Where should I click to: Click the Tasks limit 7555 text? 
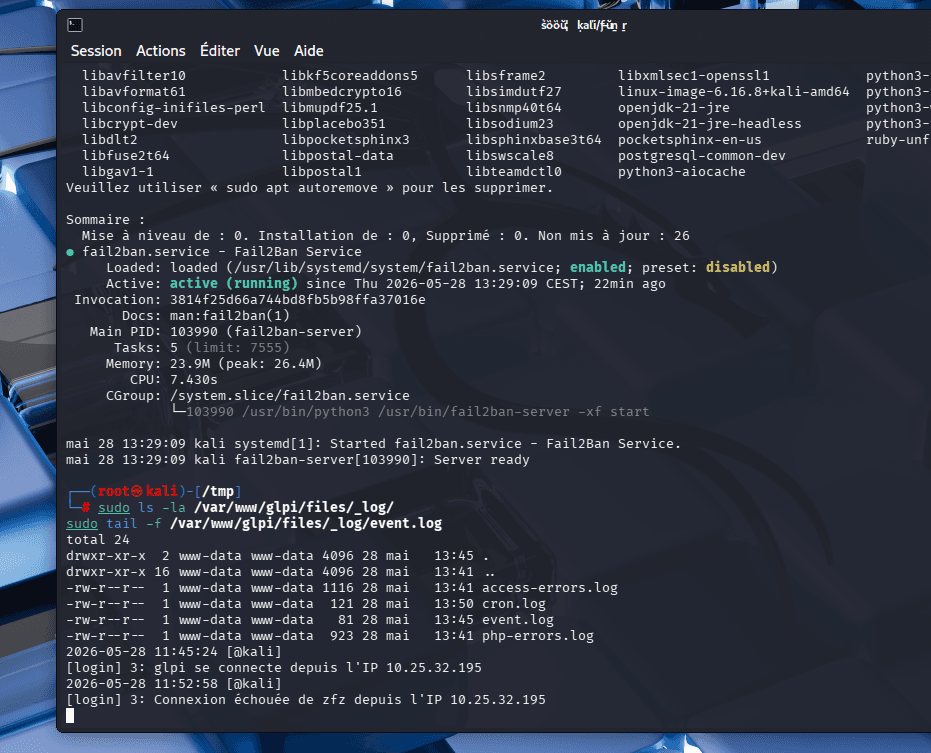click(238, 347)
